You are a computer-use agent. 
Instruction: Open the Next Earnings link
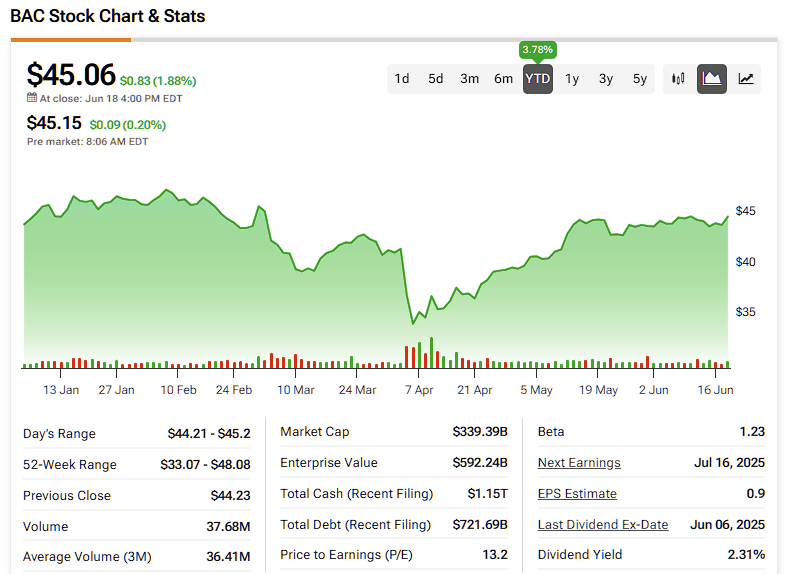click(579, 463)
